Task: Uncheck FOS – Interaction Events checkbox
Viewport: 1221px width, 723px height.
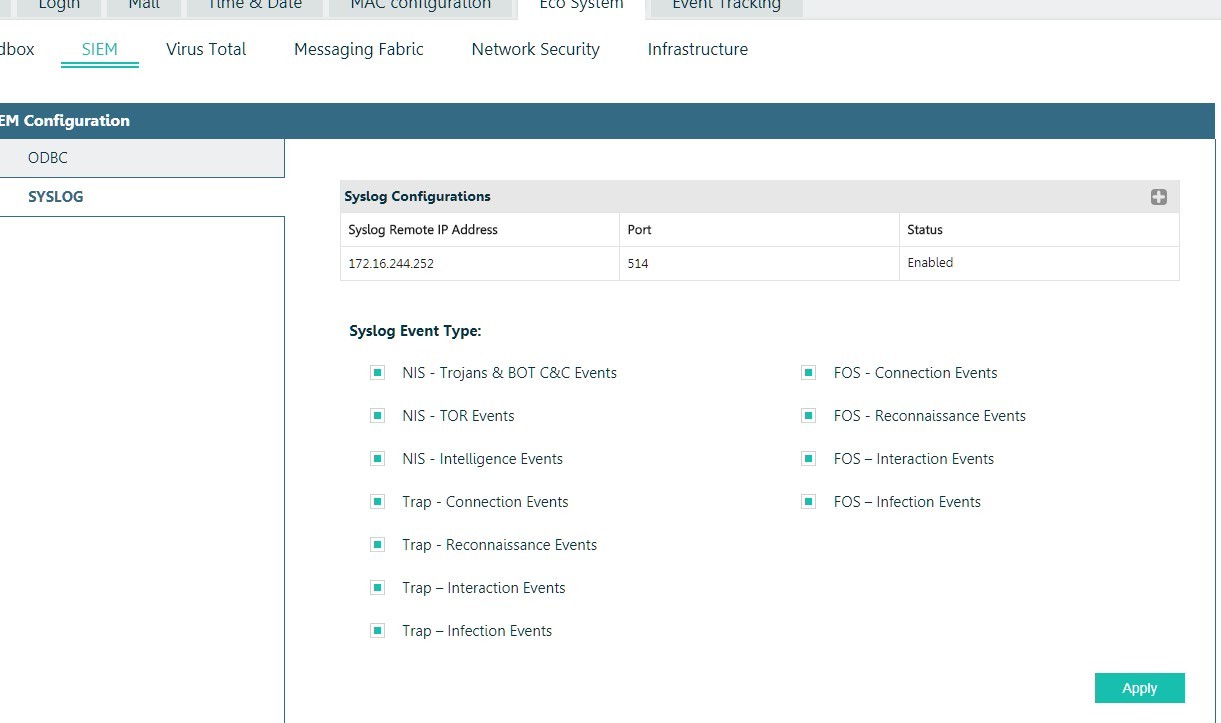Action: pyautogui.click(x=808, y=459)
